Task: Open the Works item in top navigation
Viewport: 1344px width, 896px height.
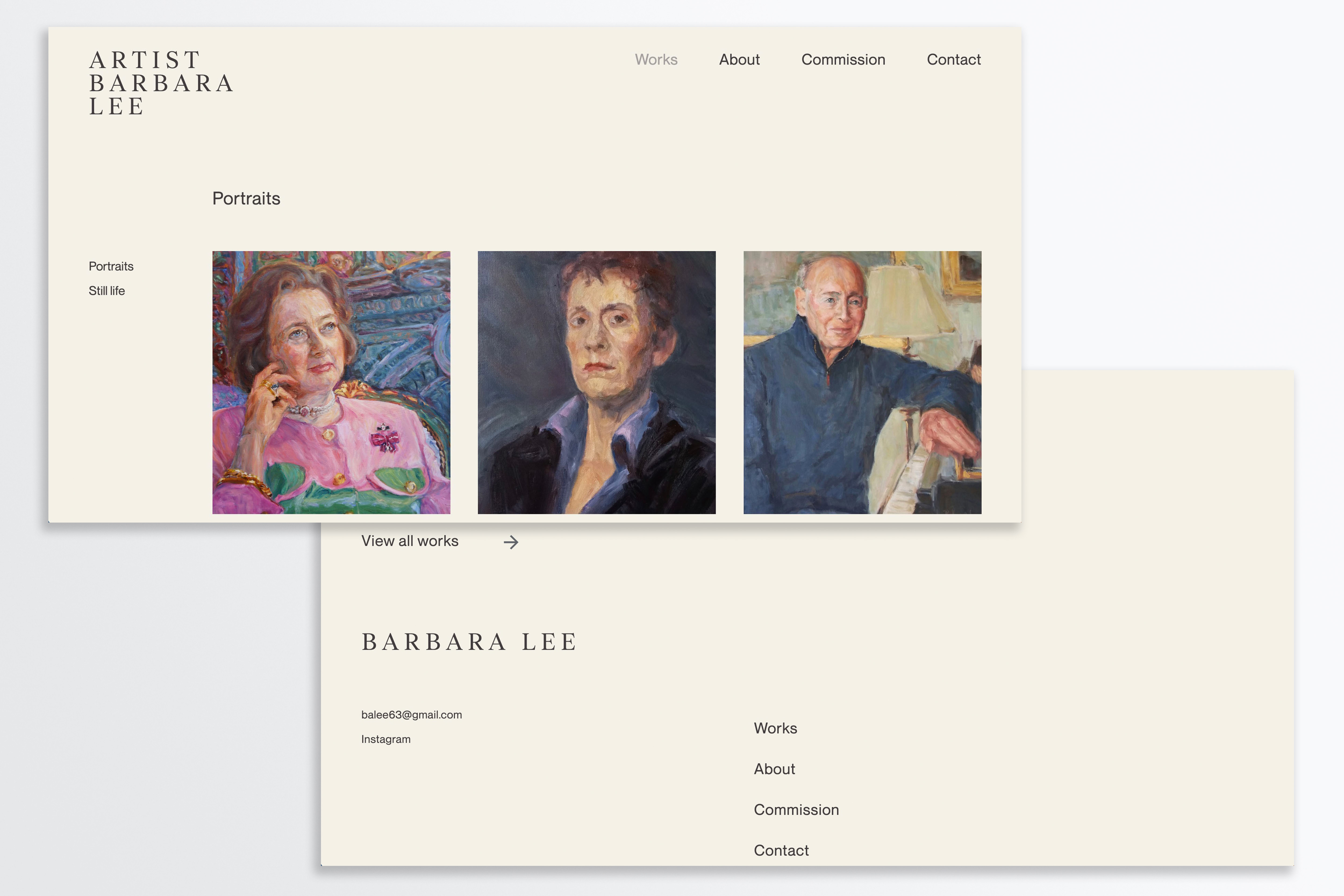Action: pyautogui.click(x=656, y=59)
